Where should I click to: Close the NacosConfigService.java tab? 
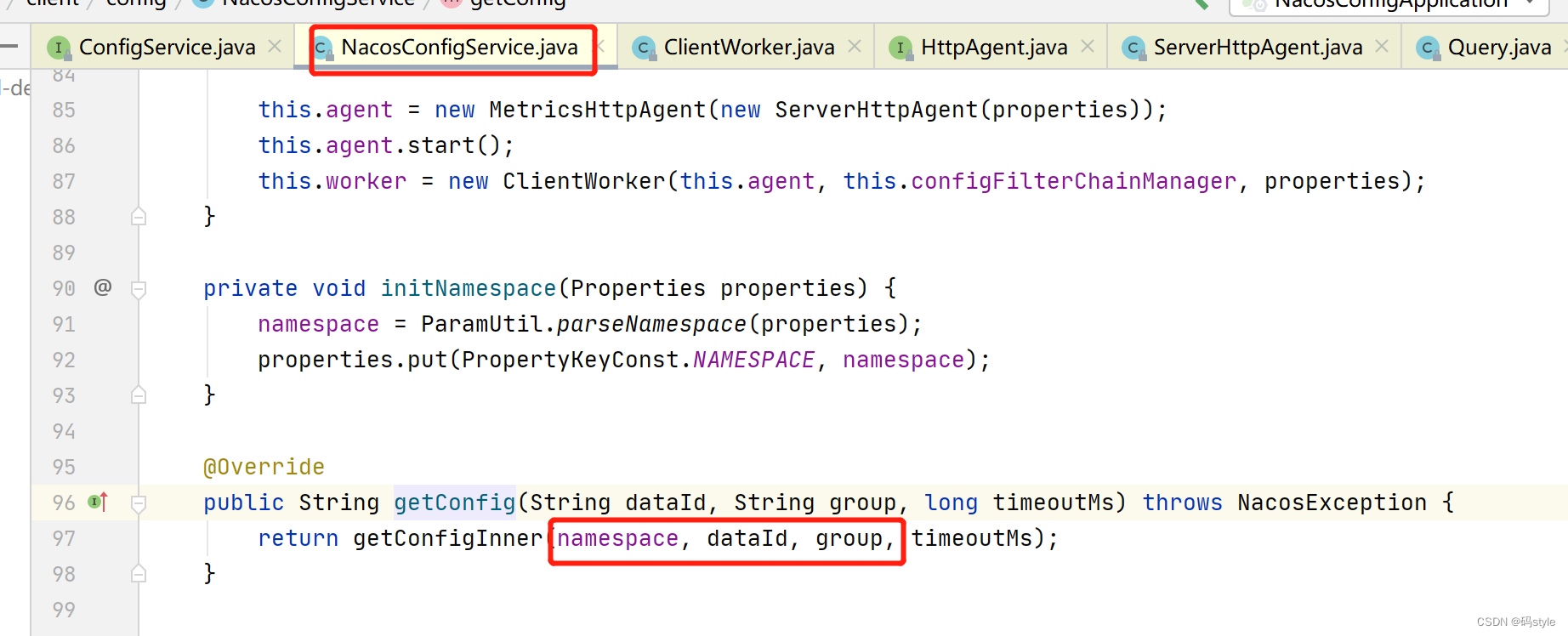point(600,47)
